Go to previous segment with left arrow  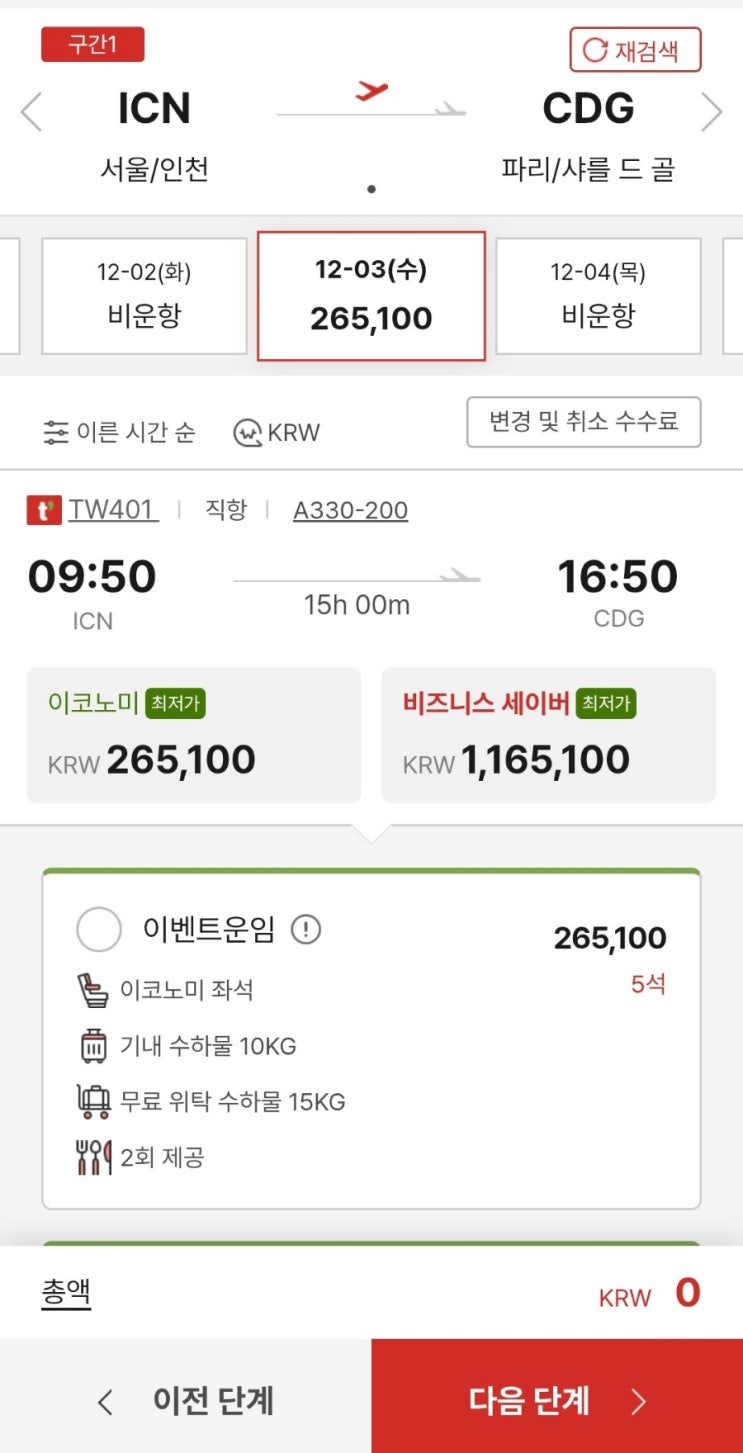tap(31, 111)
